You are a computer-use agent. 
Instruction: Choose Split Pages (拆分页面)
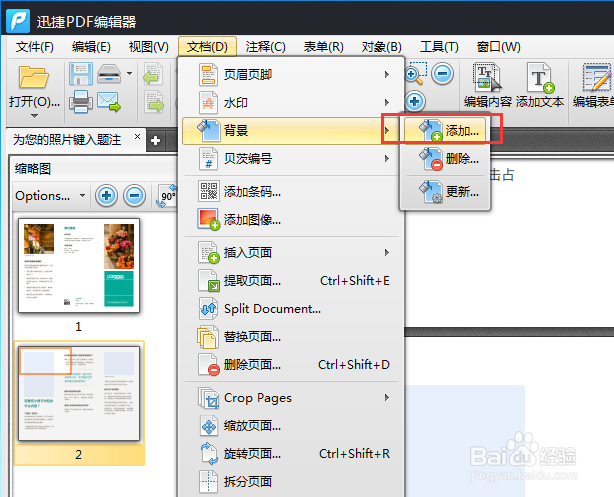291,481
